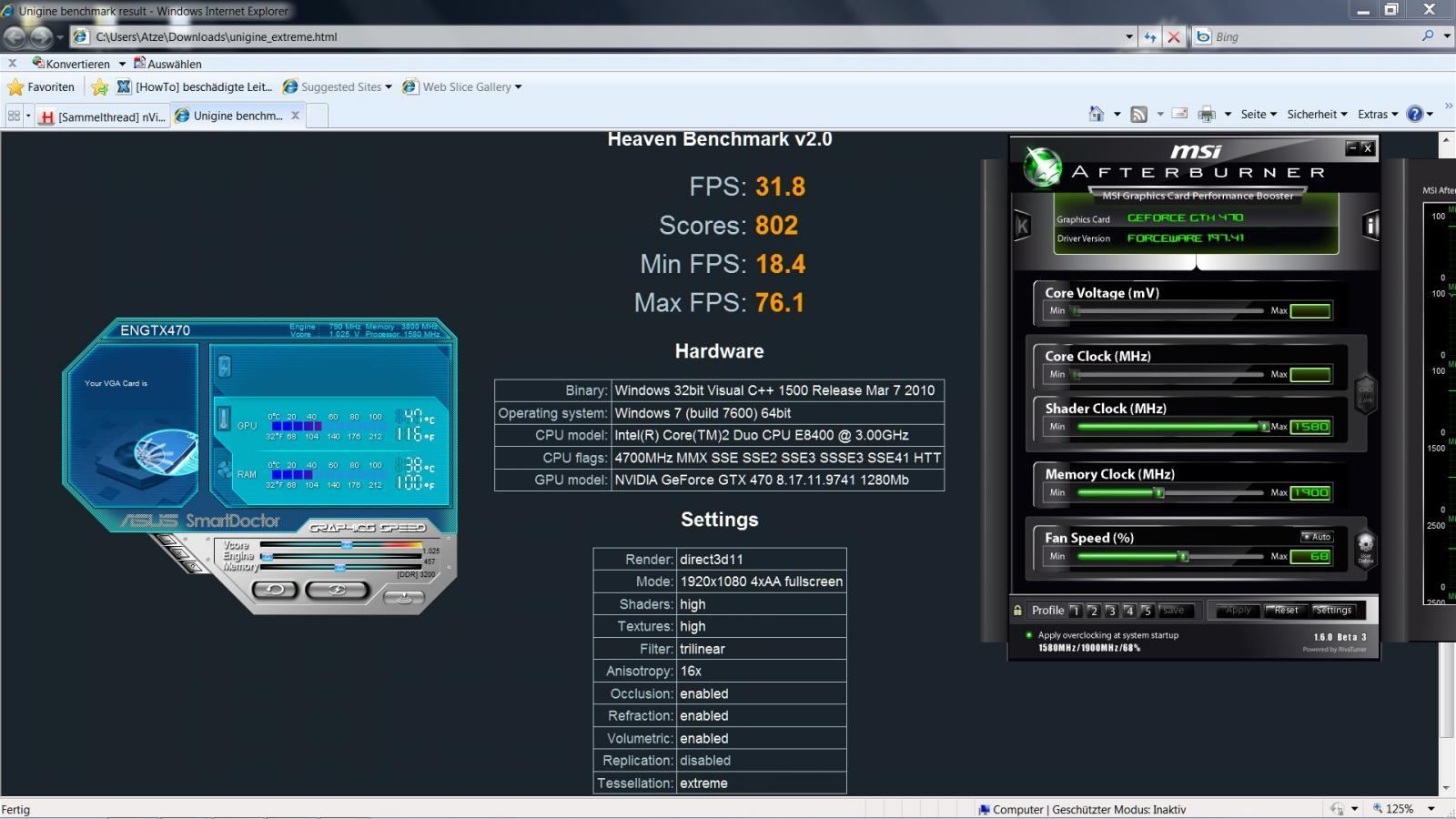
Task: Close the Unigine benchmark tab
Action: (x=295, y=116)
